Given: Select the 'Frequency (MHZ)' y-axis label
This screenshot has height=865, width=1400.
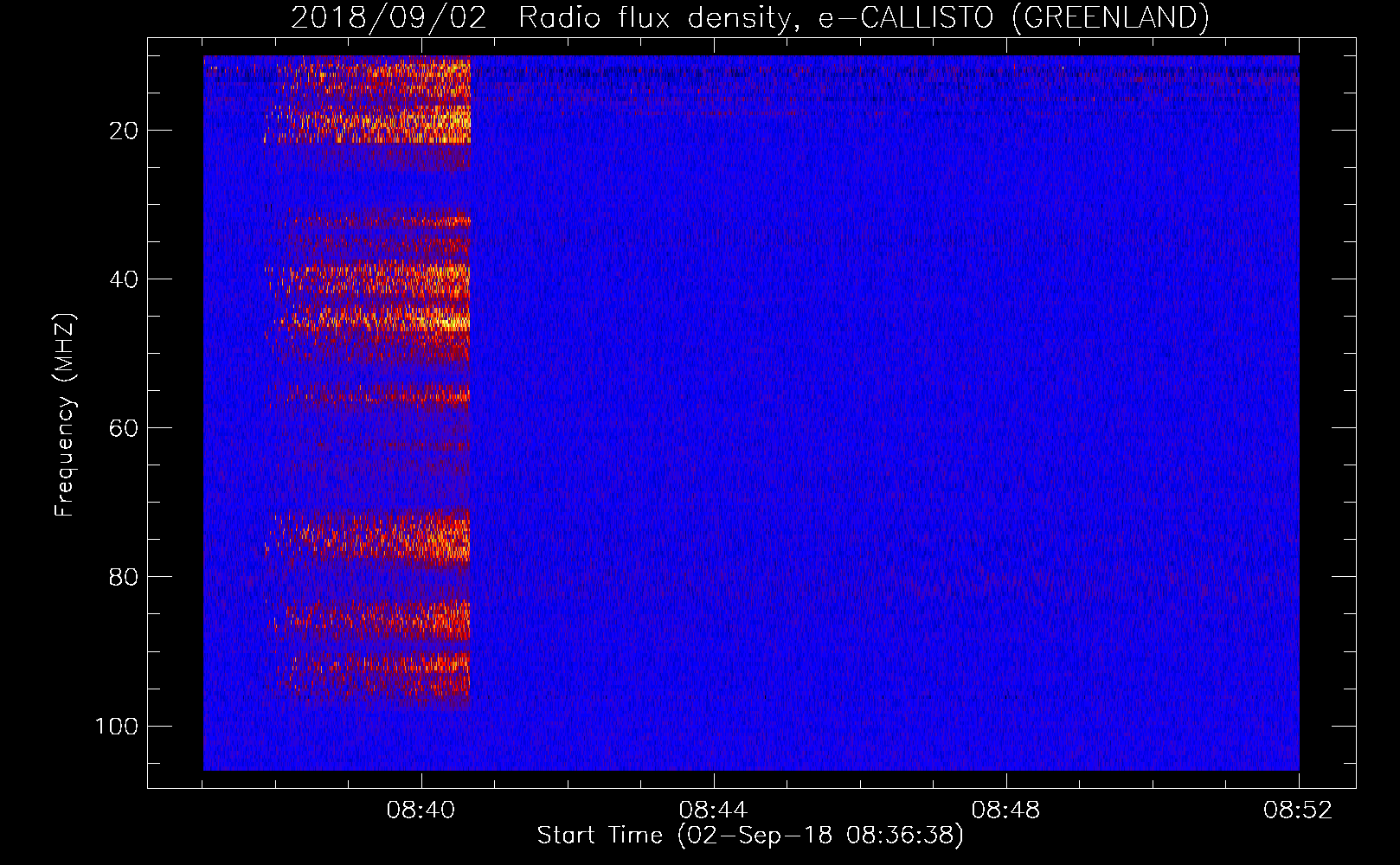Looking at the screenshot, I should [65, 415].
